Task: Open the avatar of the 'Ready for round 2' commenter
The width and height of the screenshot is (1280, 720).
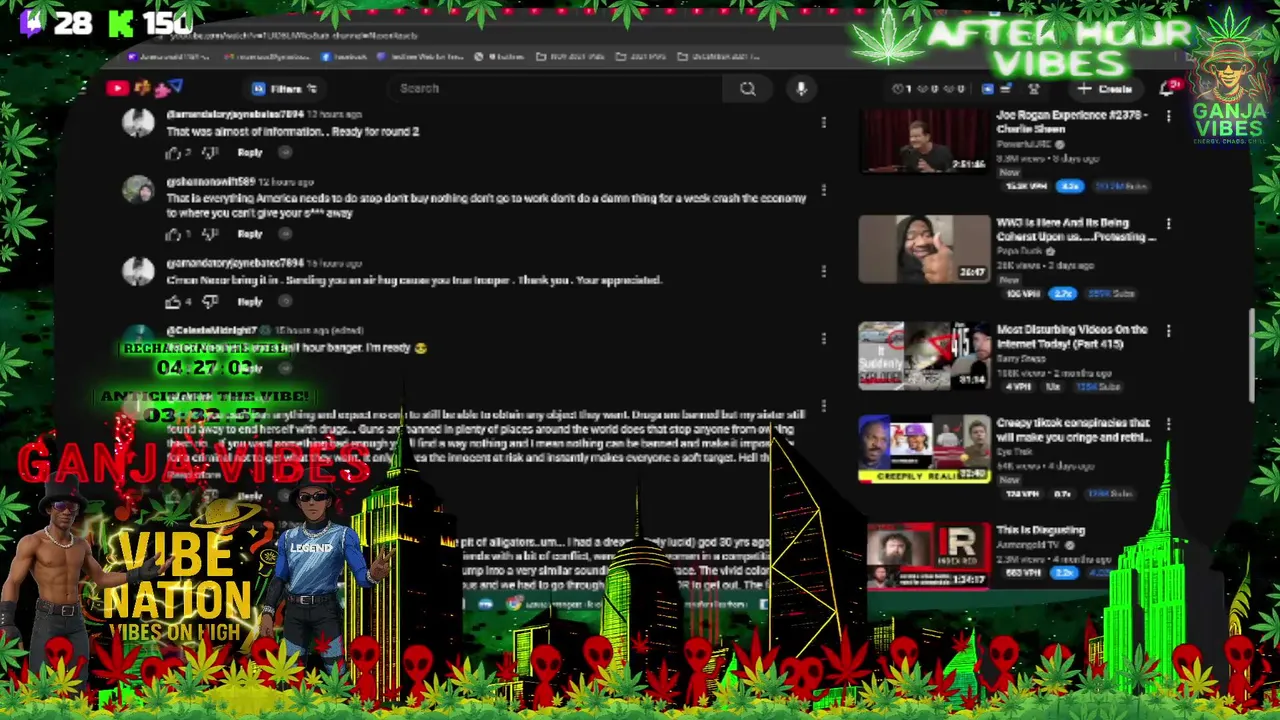Action: point(138,124)
